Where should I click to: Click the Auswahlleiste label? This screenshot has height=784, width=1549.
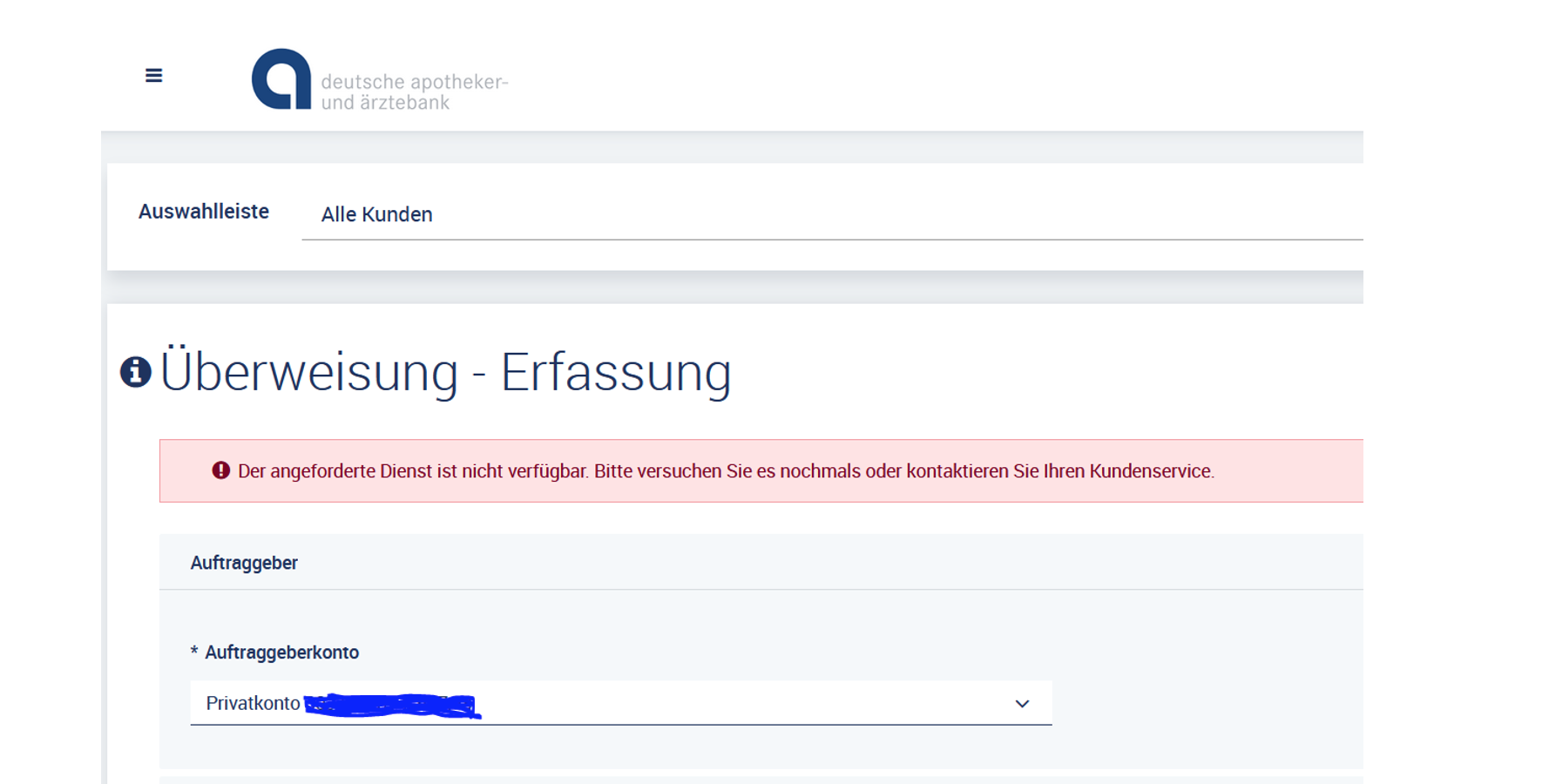pyautogui.click(x=203, y=212)
